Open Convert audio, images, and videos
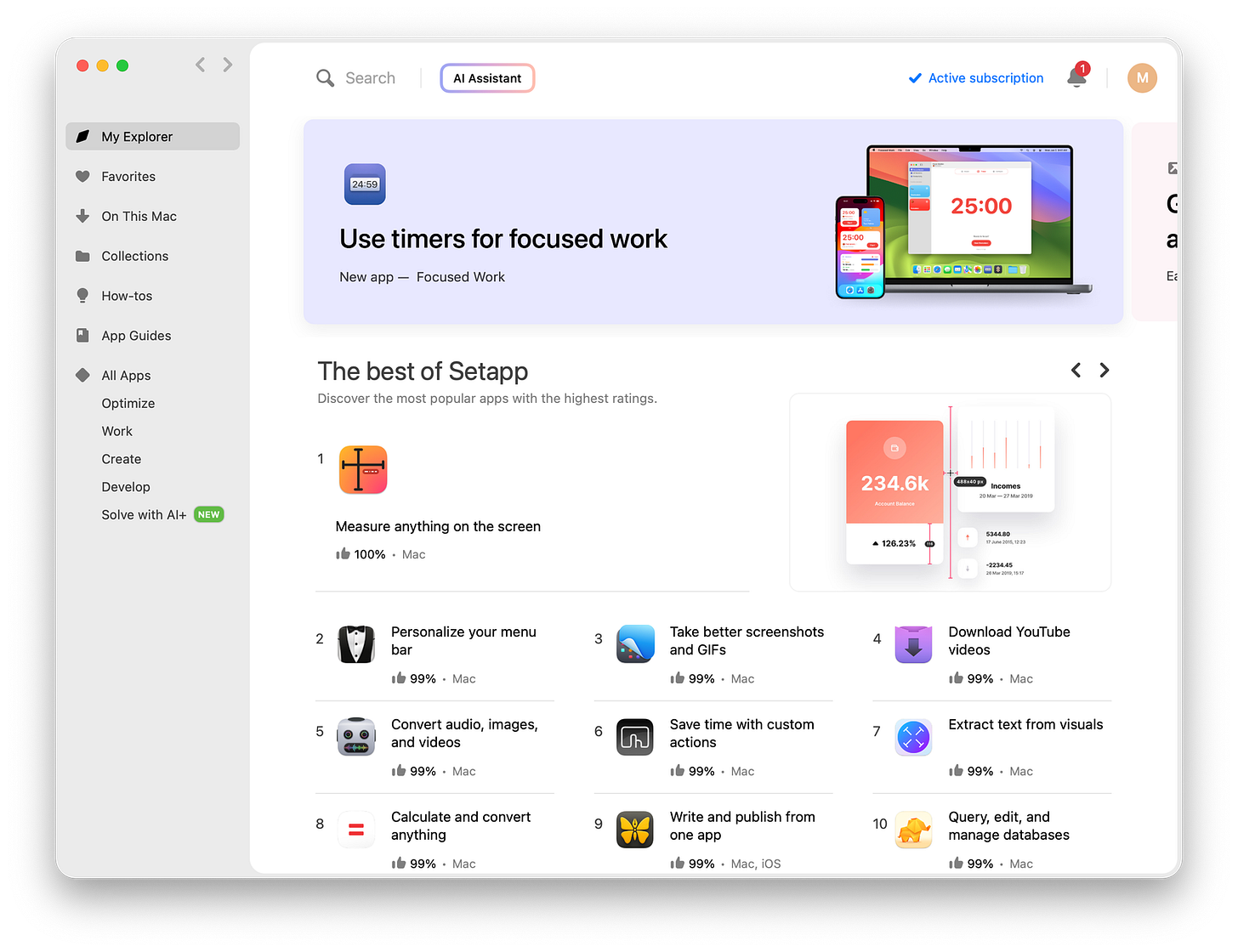The width and height of the screenshot is (1238, 952). (x=464, y=734)
